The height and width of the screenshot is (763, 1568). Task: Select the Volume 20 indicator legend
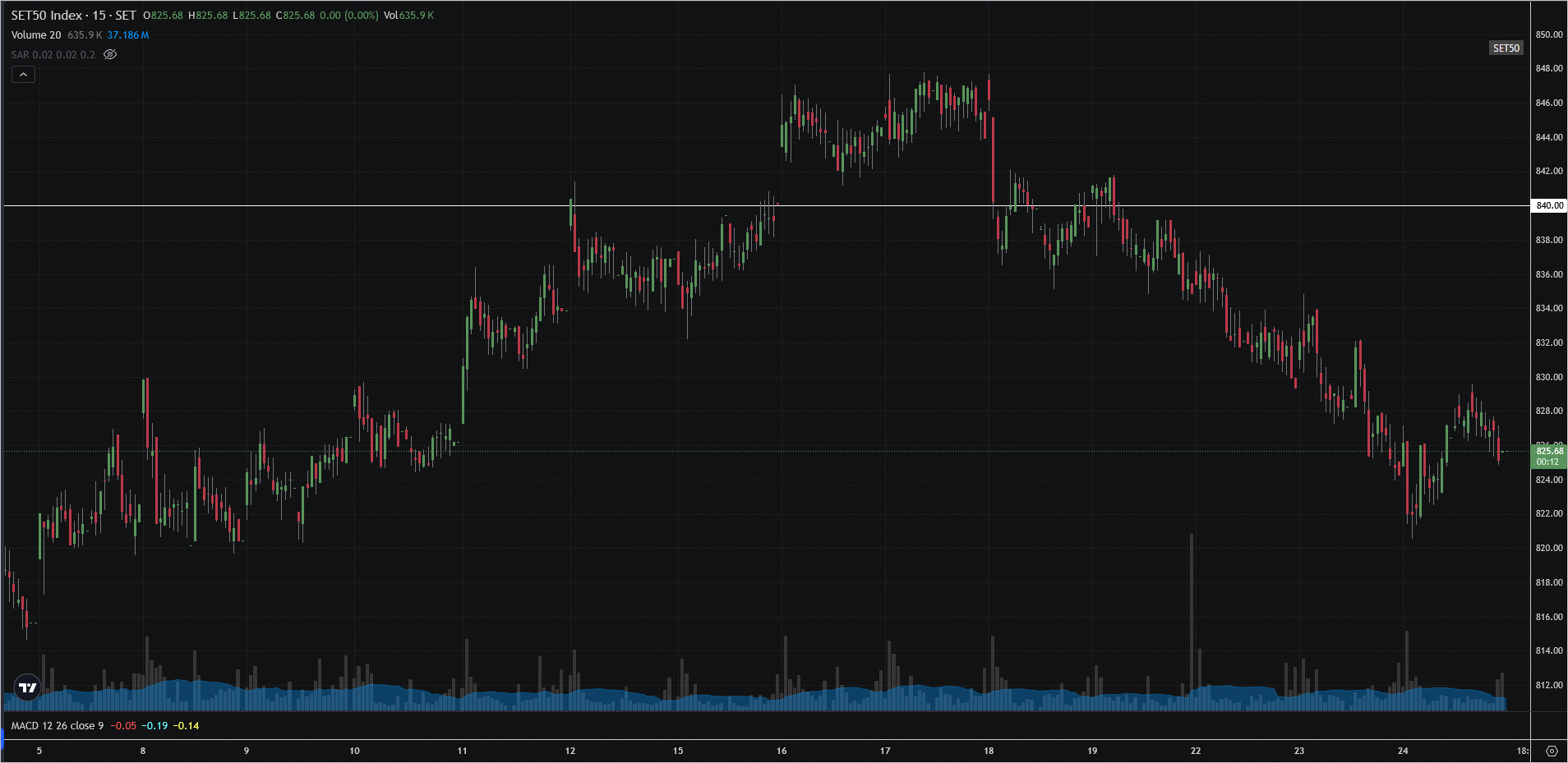click(x=36, y=35)
